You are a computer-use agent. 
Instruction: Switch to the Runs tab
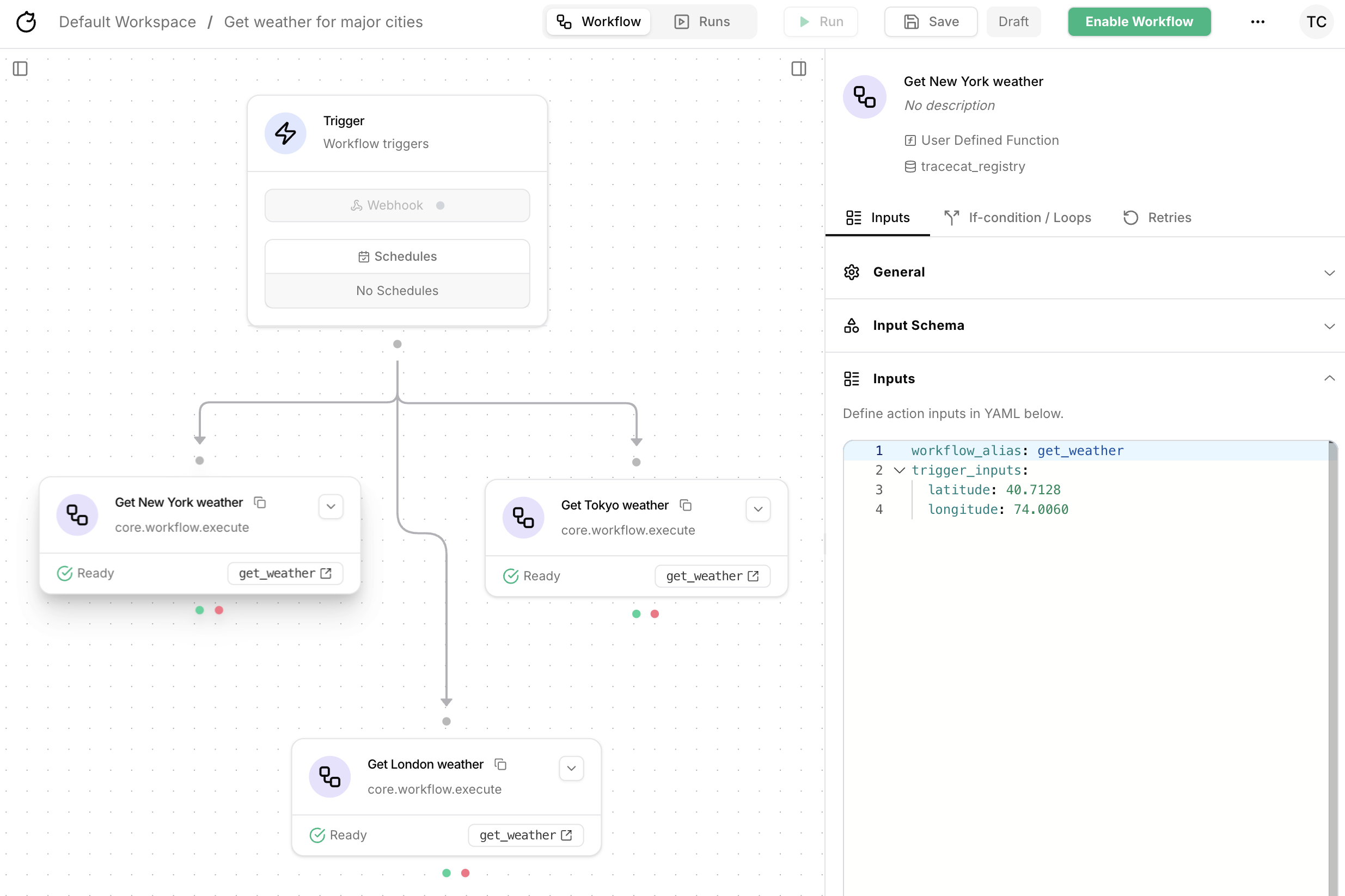pos(702,22)
